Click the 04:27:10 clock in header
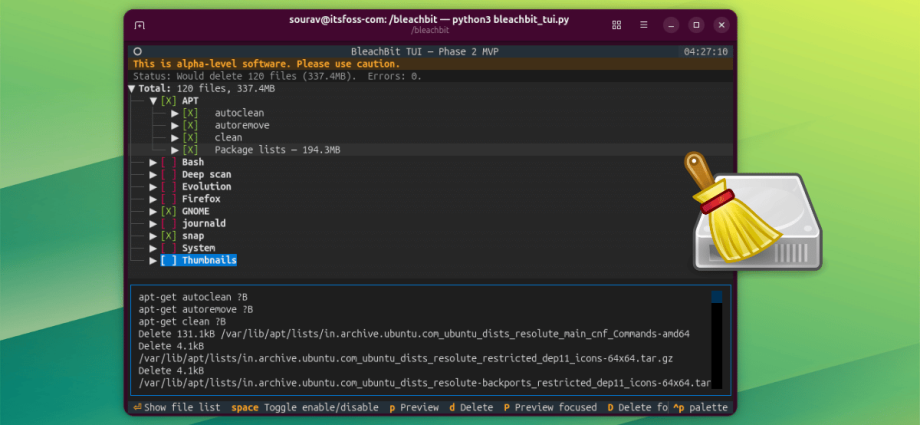This screenshot has width=920, height=425. coord(706,52)
